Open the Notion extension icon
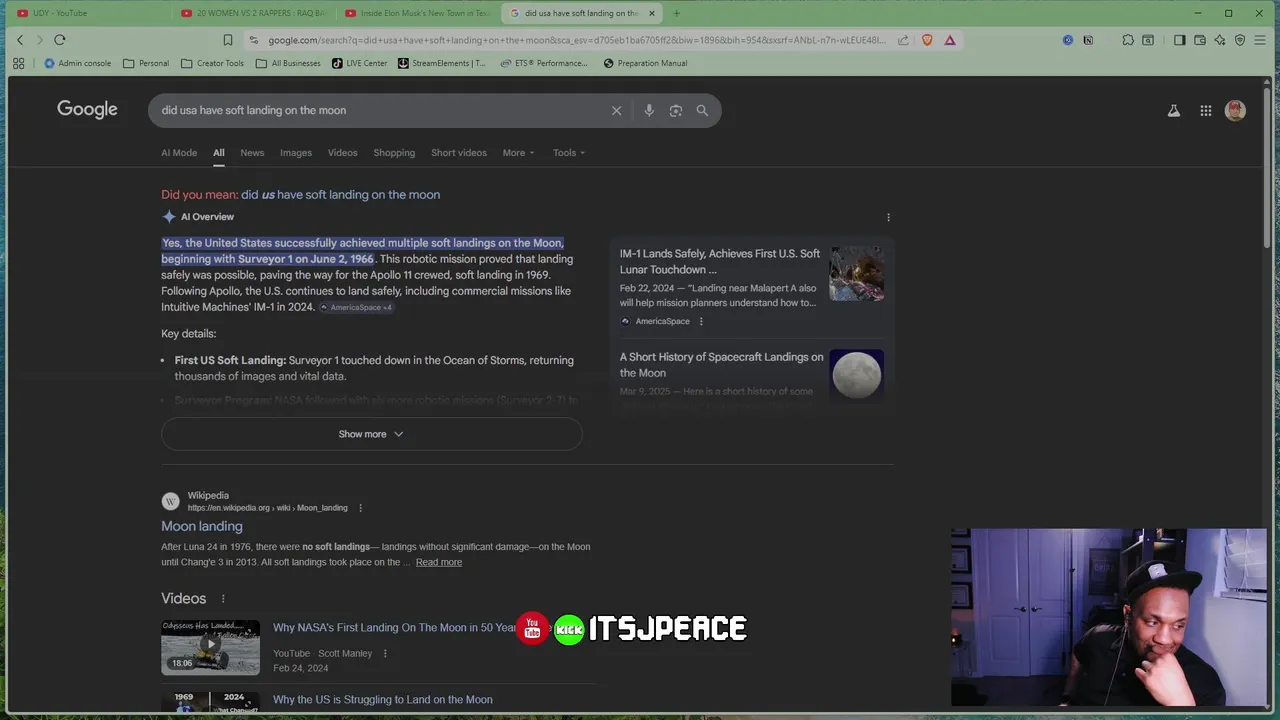Screen dimensions: 1280x720 pyautogui.click(x=1088, y=40)
